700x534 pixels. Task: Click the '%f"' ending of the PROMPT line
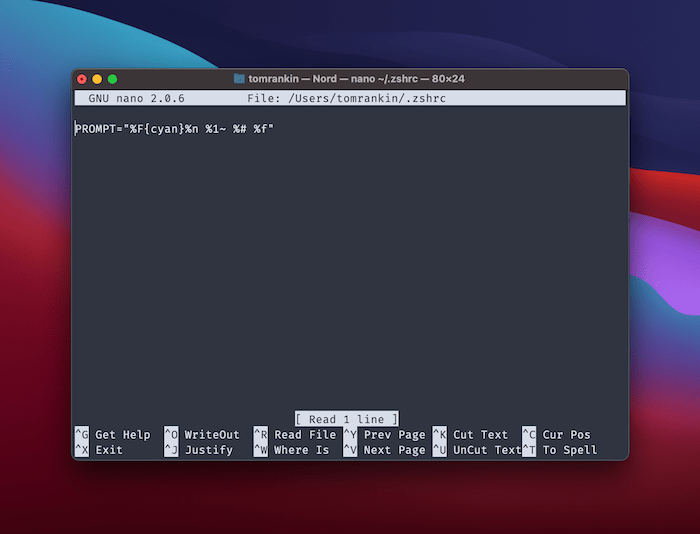tap(263, 129)
